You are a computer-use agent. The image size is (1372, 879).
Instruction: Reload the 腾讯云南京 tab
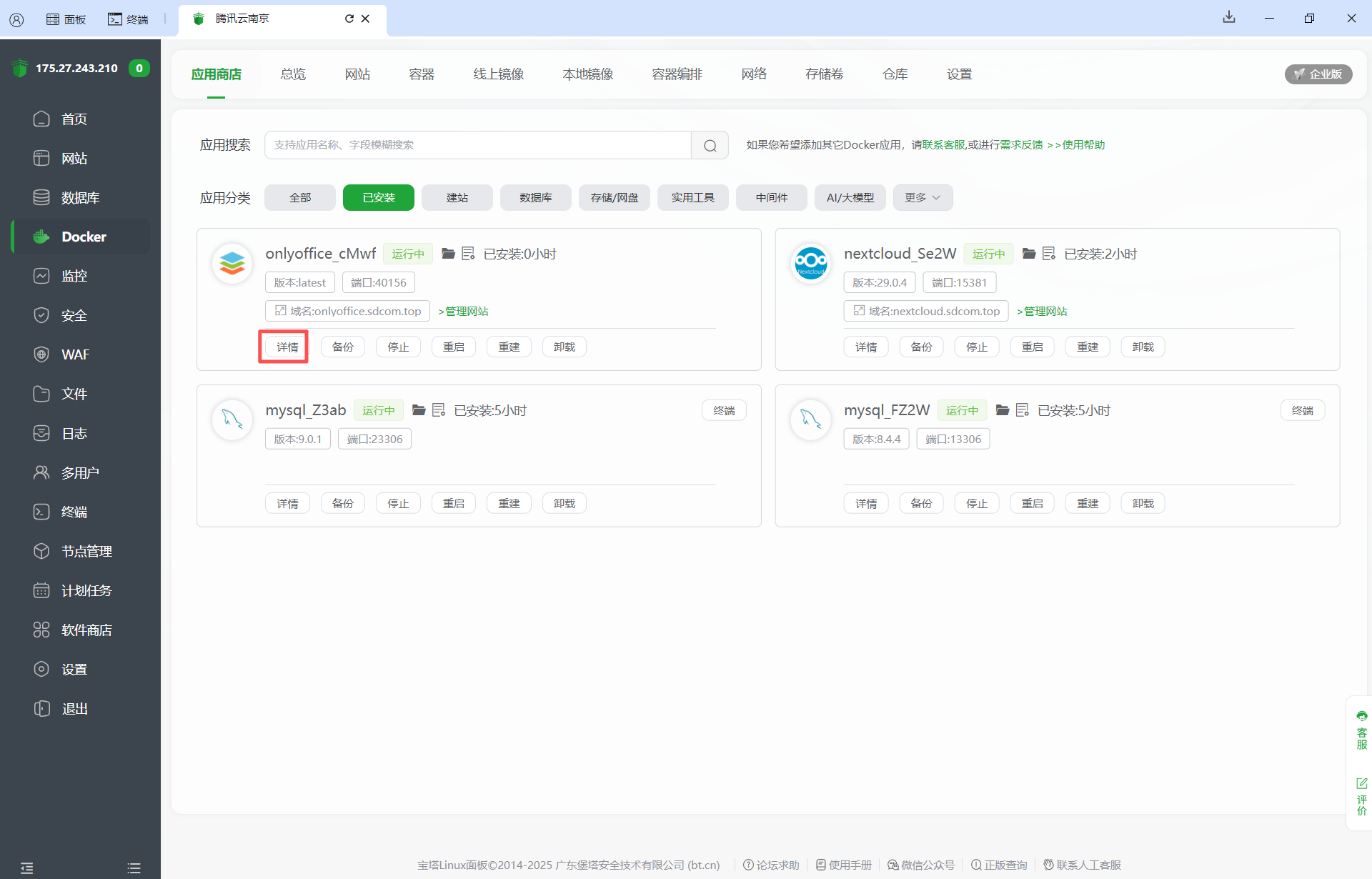(349, 19)
